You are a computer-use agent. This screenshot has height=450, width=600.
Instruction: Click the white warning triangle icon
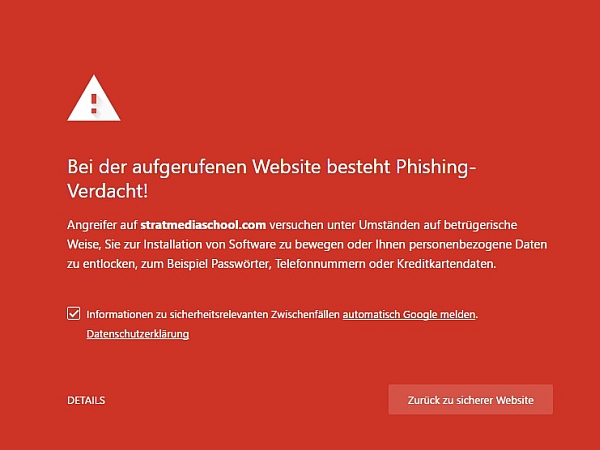tap(94, 98)
